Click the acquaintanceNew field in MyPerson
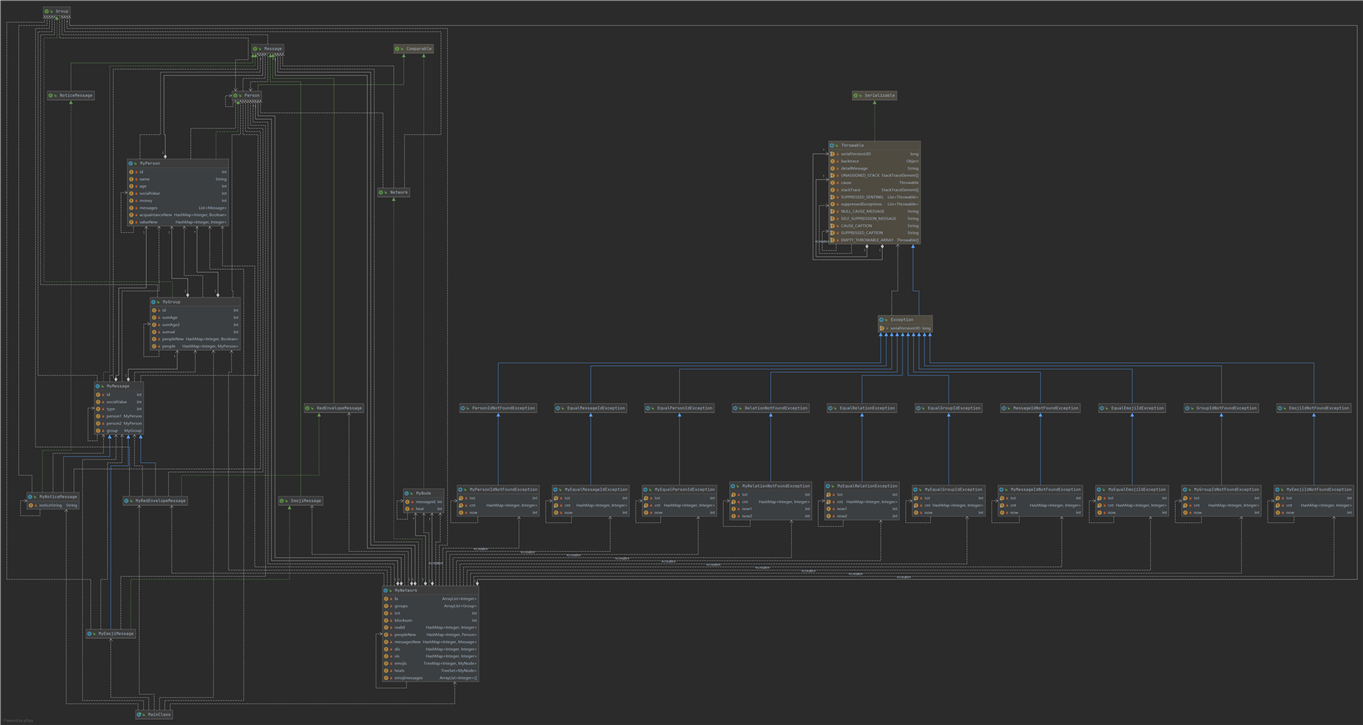Screen dimensions: 1363x725 (x=178, y=215)
